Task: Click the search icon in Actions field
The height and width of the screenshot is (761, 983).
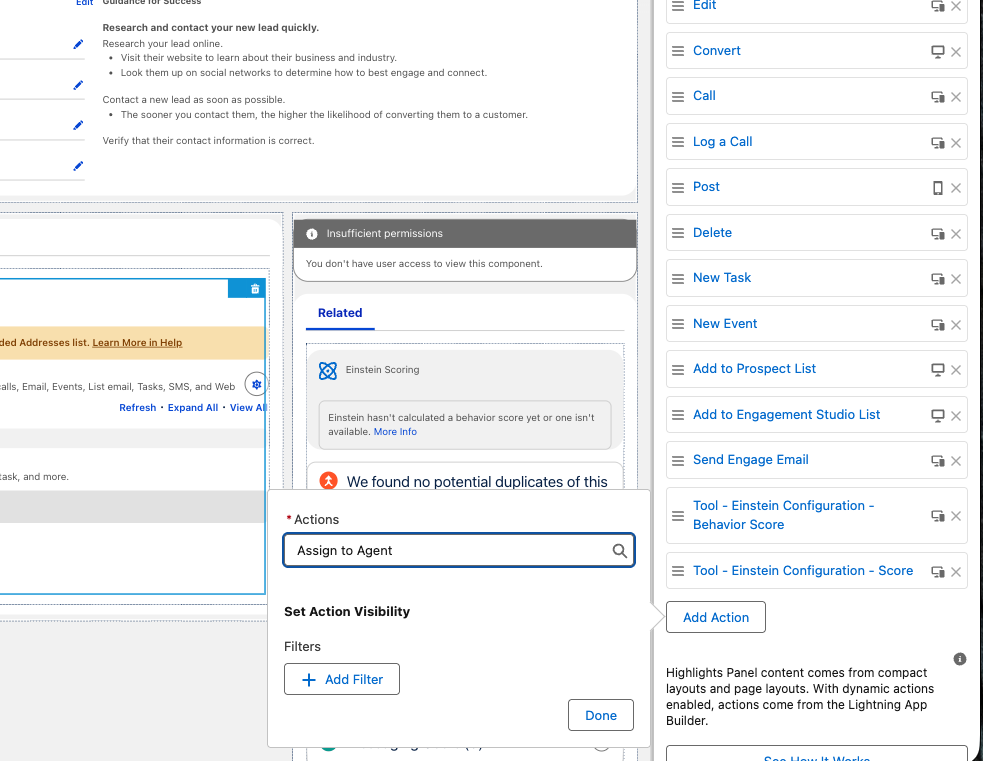Action: [x=619, y=550]
